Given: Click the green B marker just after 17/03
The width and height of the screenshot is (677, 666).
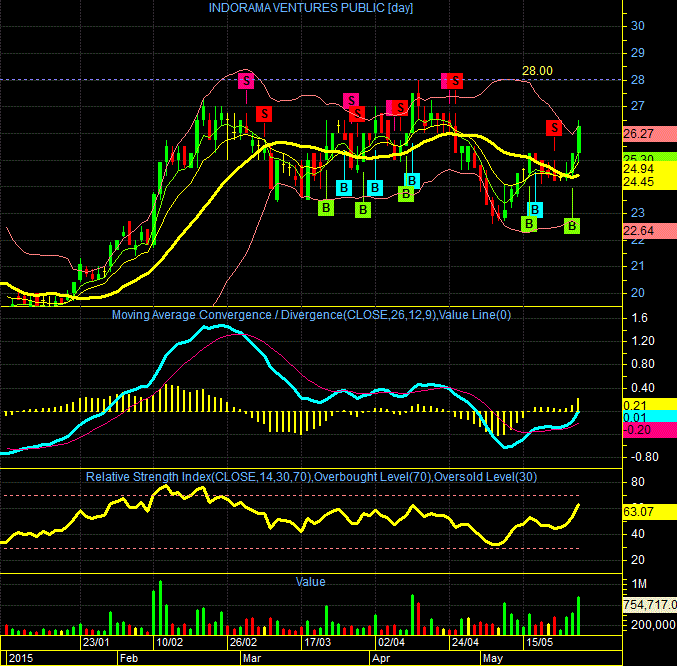Looking at the screenshot, I should pos(326,208).
